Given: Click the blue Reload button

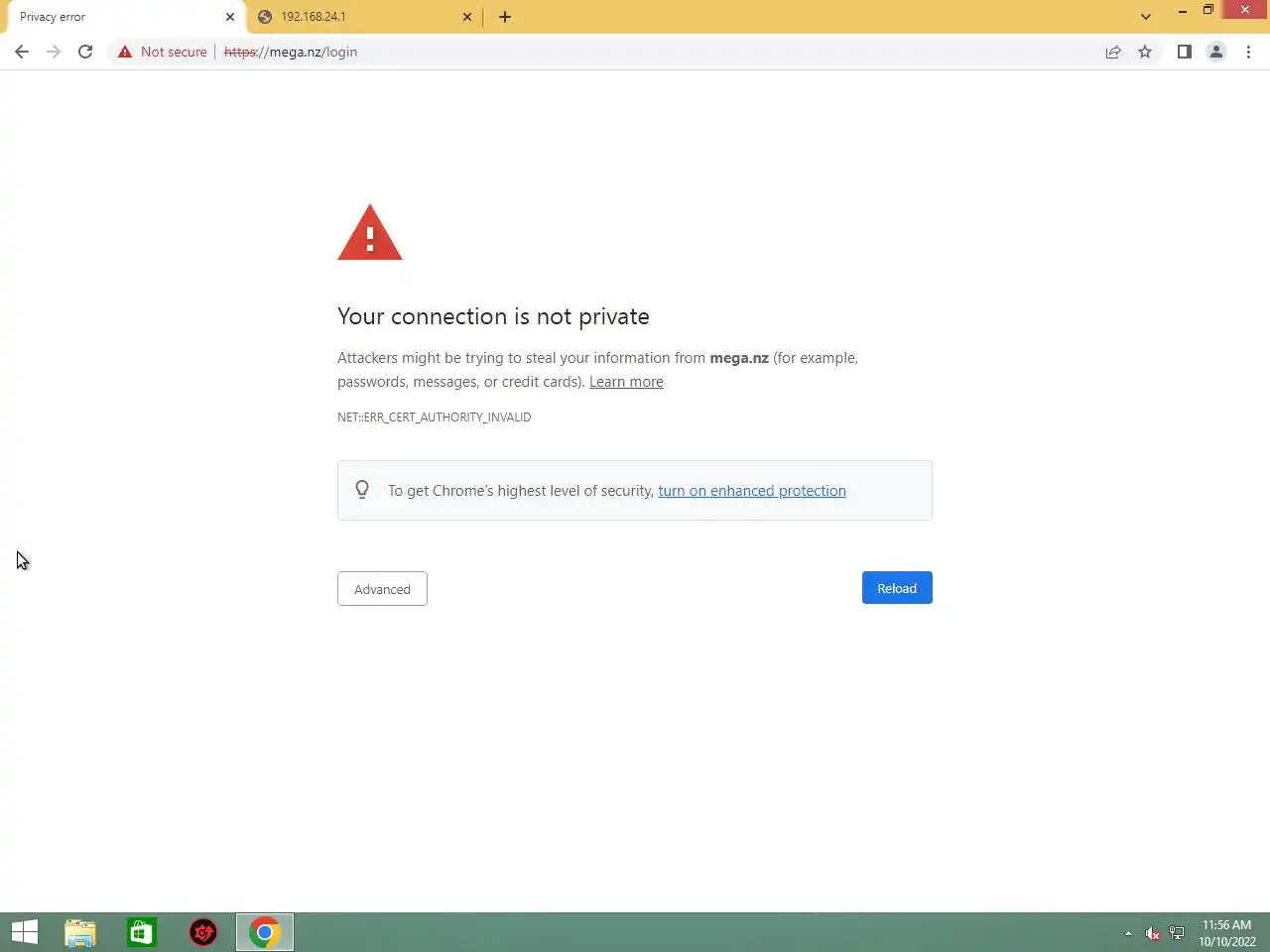Looking at the screenshot, I should (897, 588).
